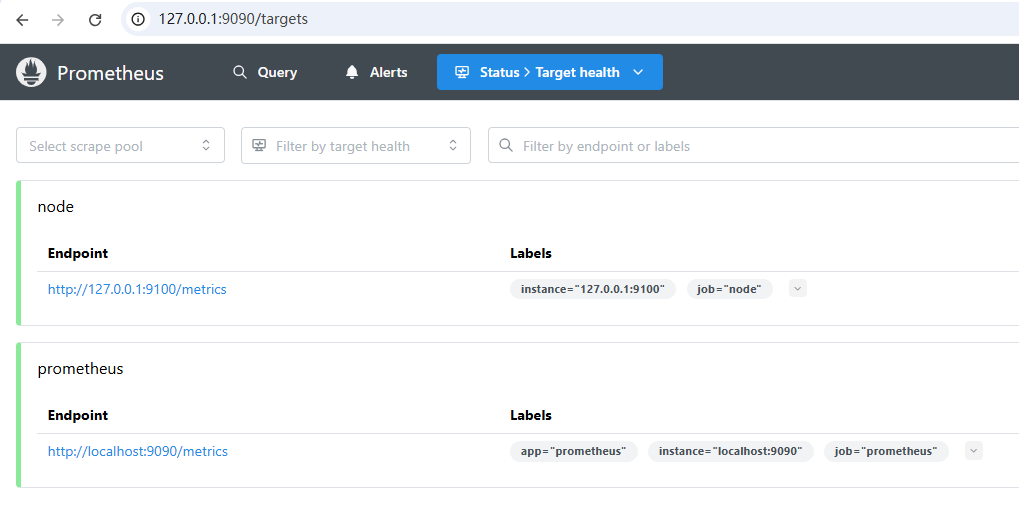Click the Labels column header in the prometheus pool

tap(531, 415)
